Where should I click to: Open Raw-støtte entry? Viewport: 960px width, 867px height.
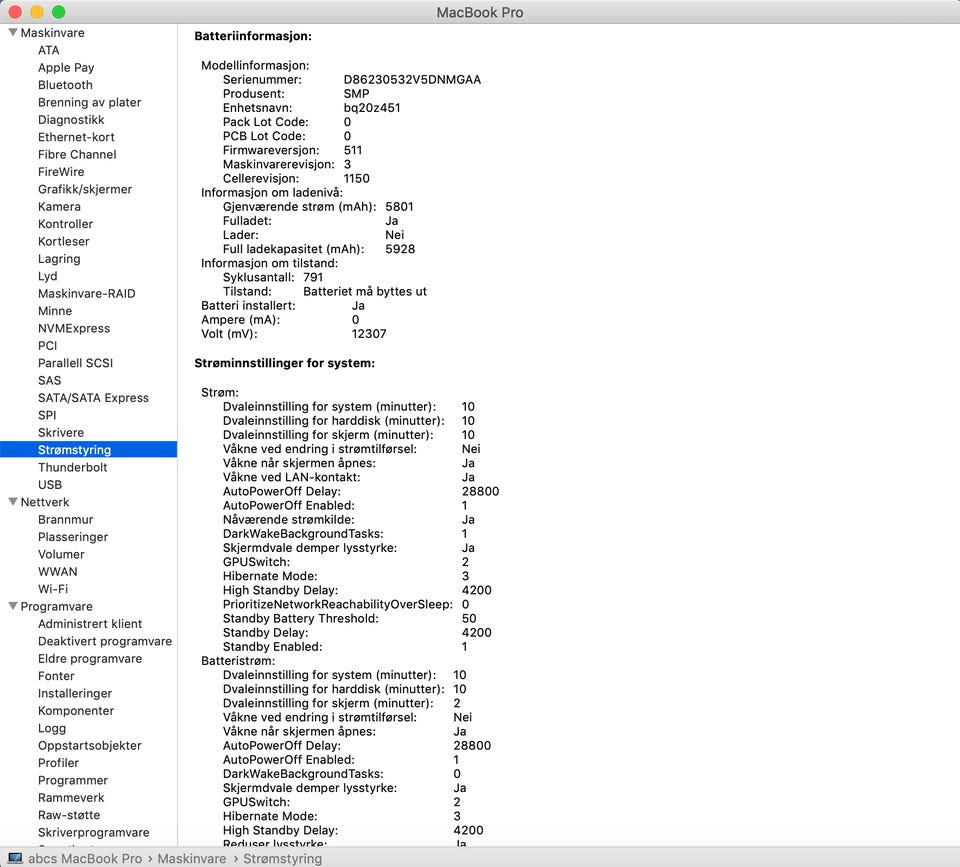pos(69,815)
